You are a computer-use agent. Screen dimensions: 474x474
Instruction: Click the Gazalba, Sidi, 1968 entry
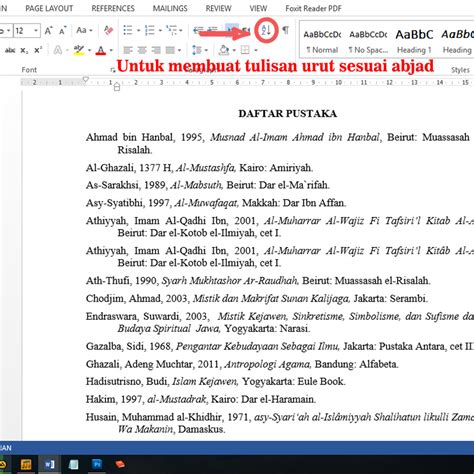(279, 346)
